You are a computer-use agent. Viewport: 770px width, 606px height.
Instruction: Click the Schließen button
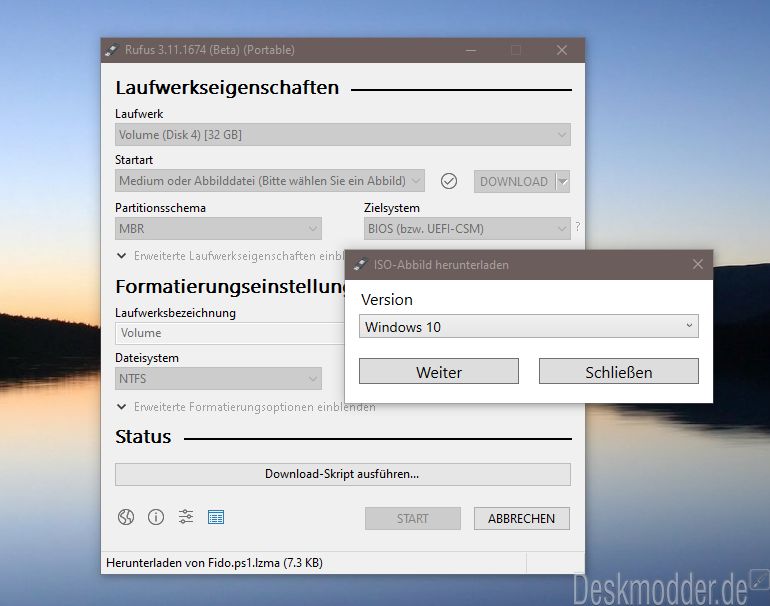(619, 371)
